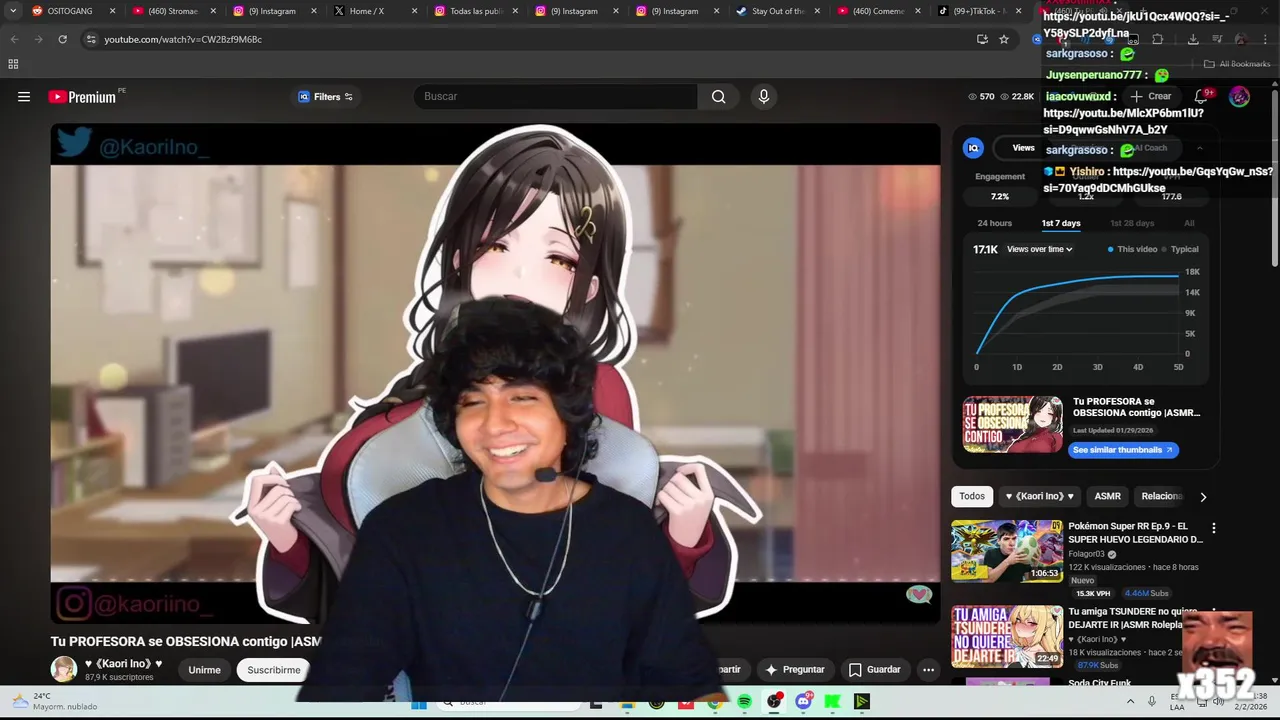This screenshot has width=1280, height=720.
Task: Click the magnifier search button
Action: point(718,96)
